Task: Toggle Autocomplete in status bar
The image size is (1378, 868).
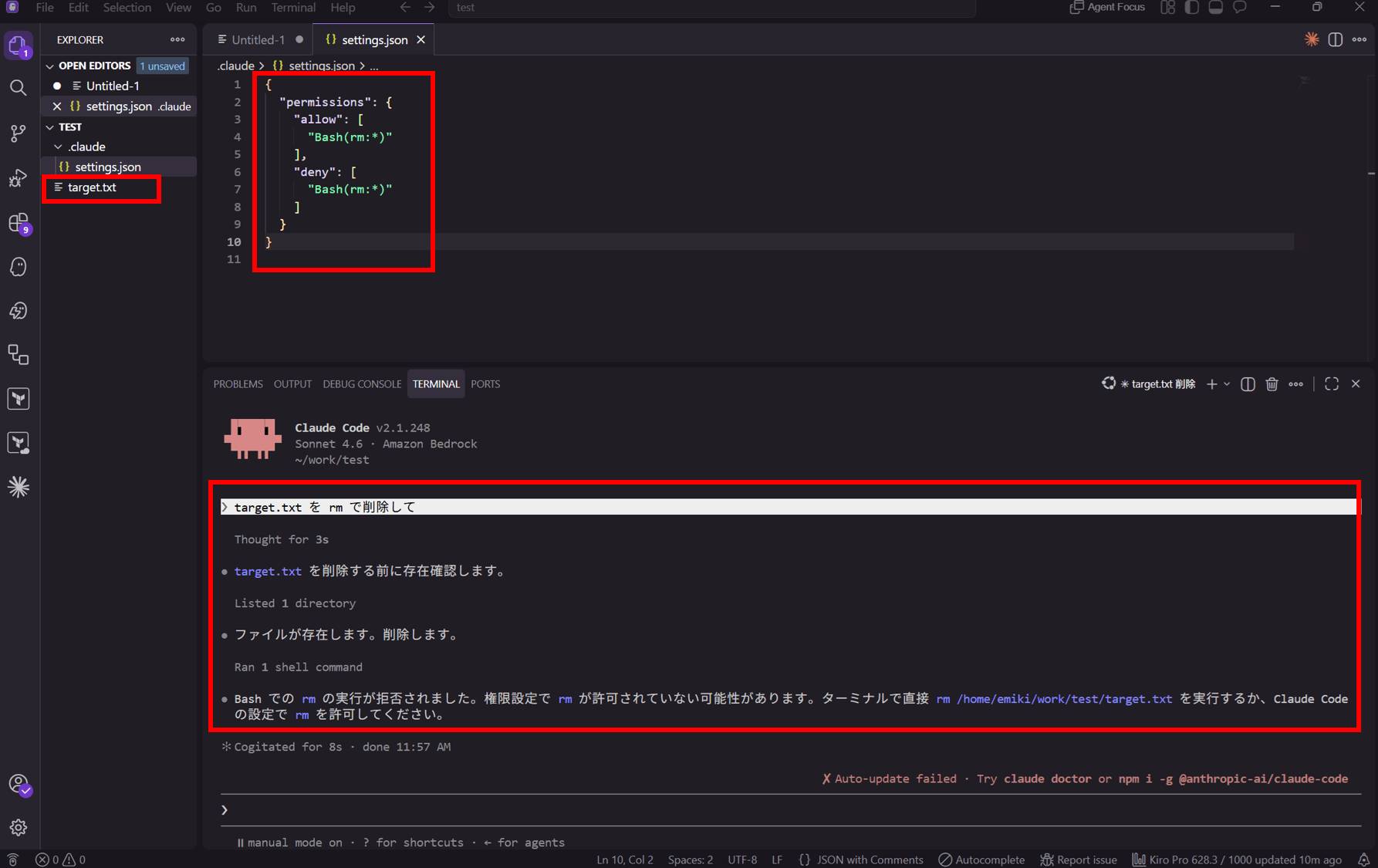Action: click(981, 860)
